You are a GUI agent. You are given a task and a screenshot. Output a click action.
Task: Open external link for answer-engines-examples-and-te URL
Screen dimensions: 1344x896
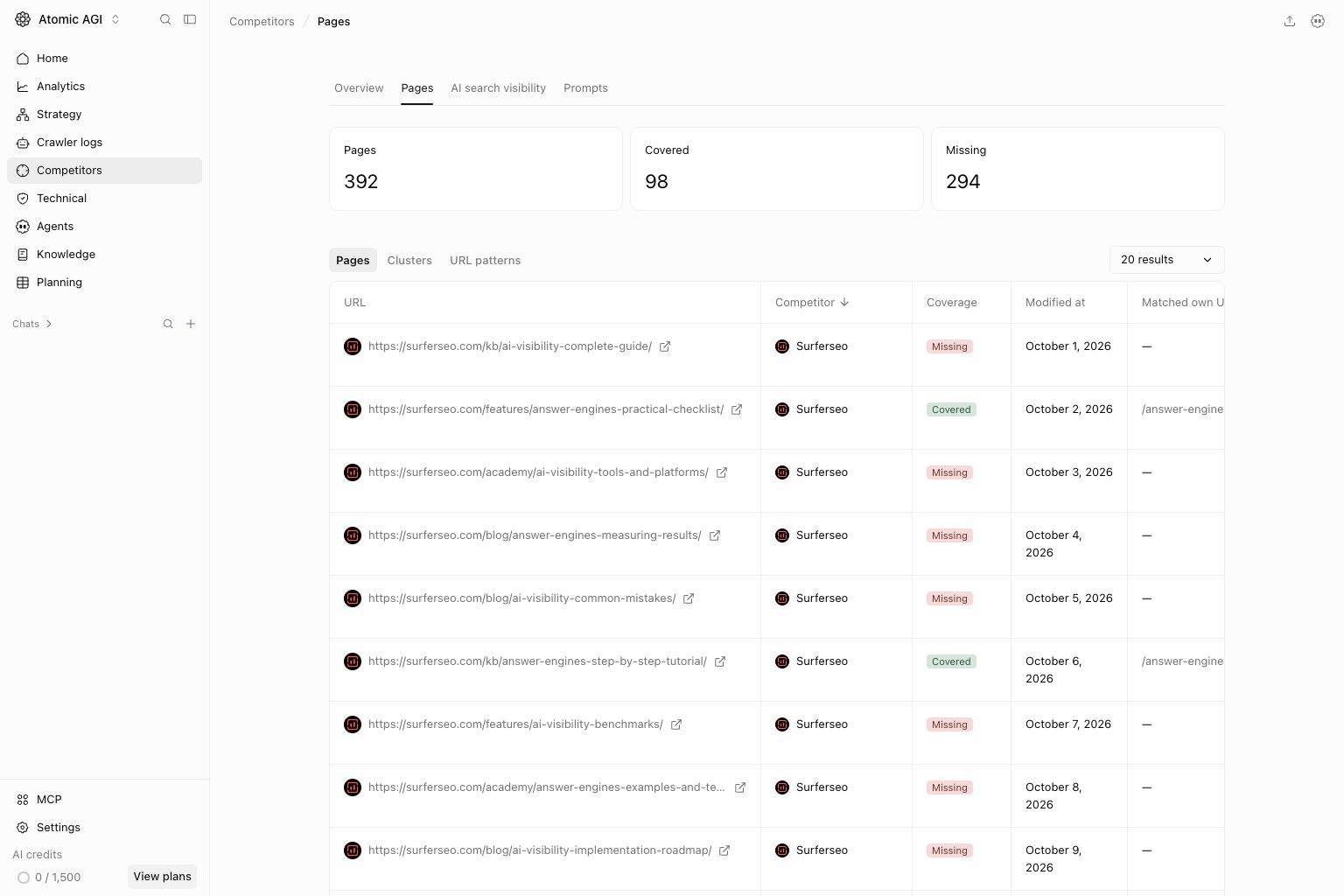(x=740, y=787)
